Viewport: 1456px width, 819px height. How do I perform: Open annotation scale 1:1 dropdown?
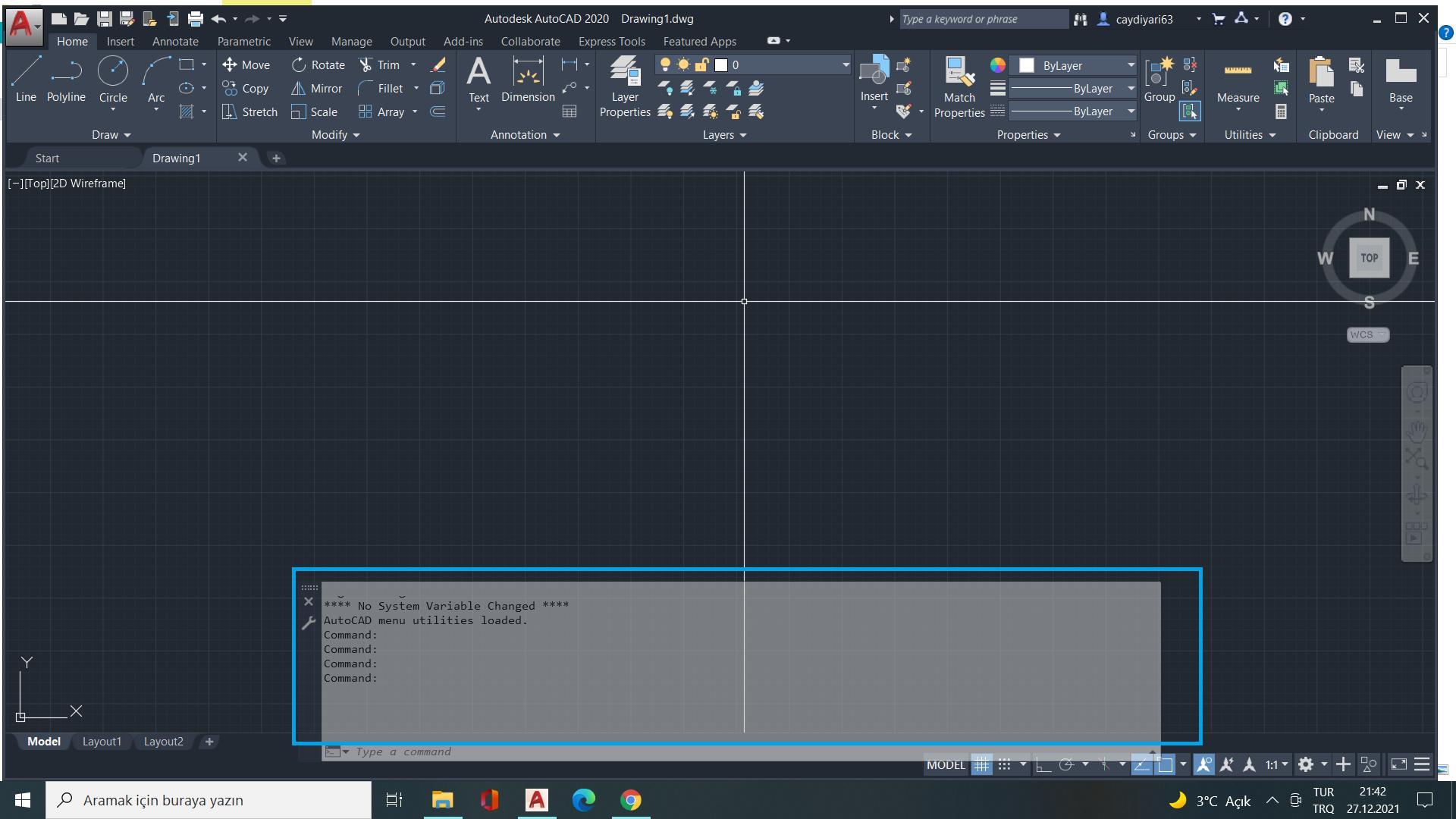1276,764
